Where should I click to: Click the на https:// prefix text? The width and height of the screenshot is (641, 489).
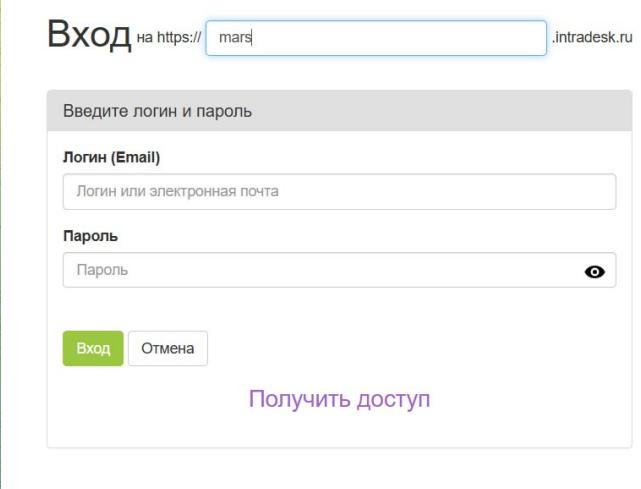pos(169,39)
